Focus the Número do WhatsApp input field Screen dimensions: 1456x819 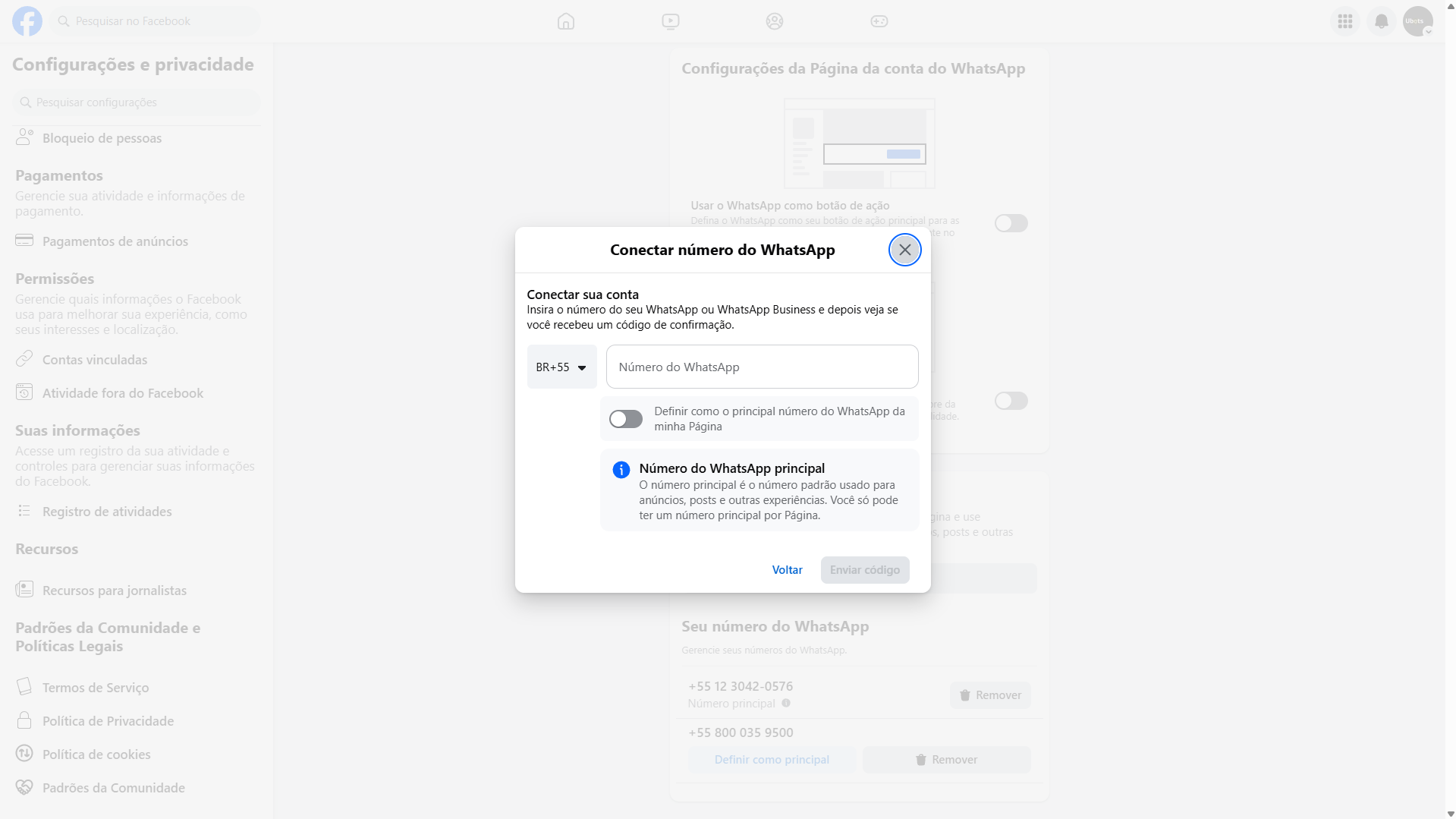coord(762,367)
